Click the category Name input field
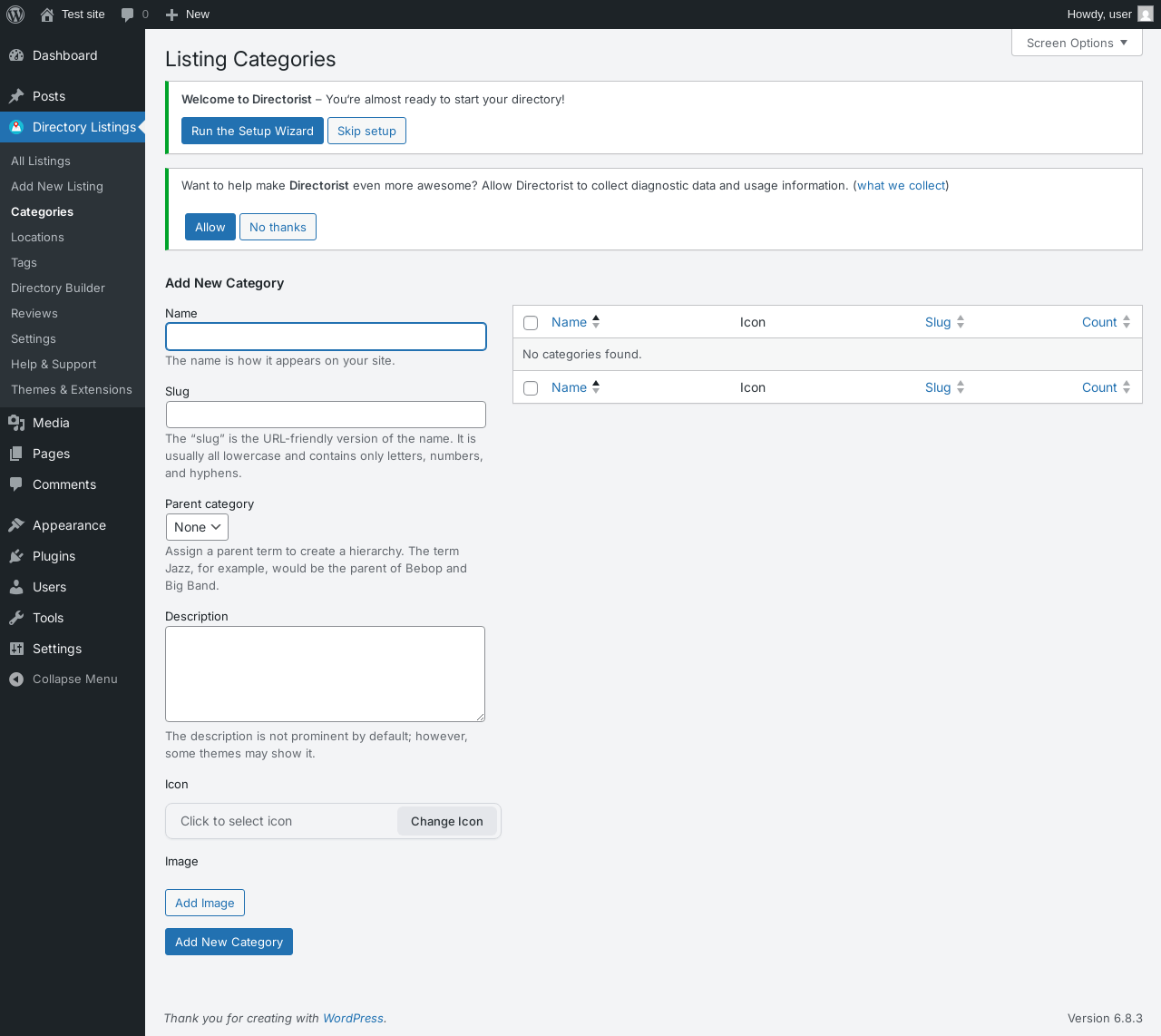This screenshot has width=1161, height=1036. [x=326, y=337]
